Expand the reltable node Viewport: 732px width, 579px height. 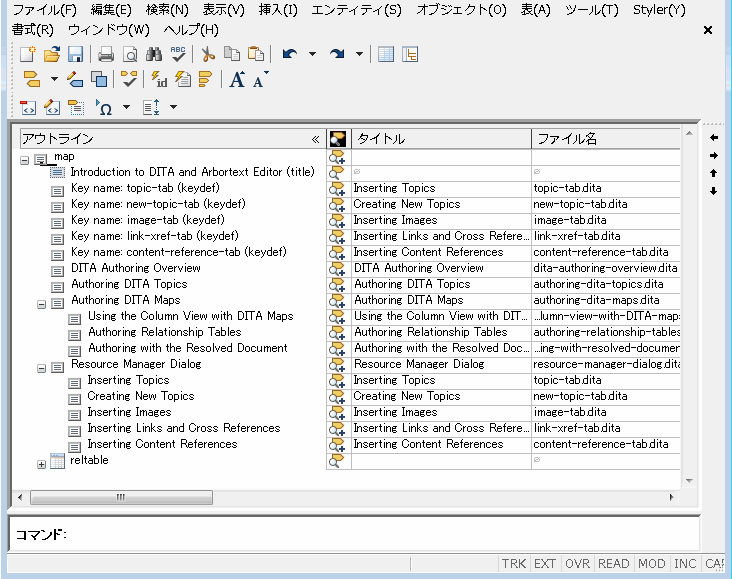tap(42, 465)
